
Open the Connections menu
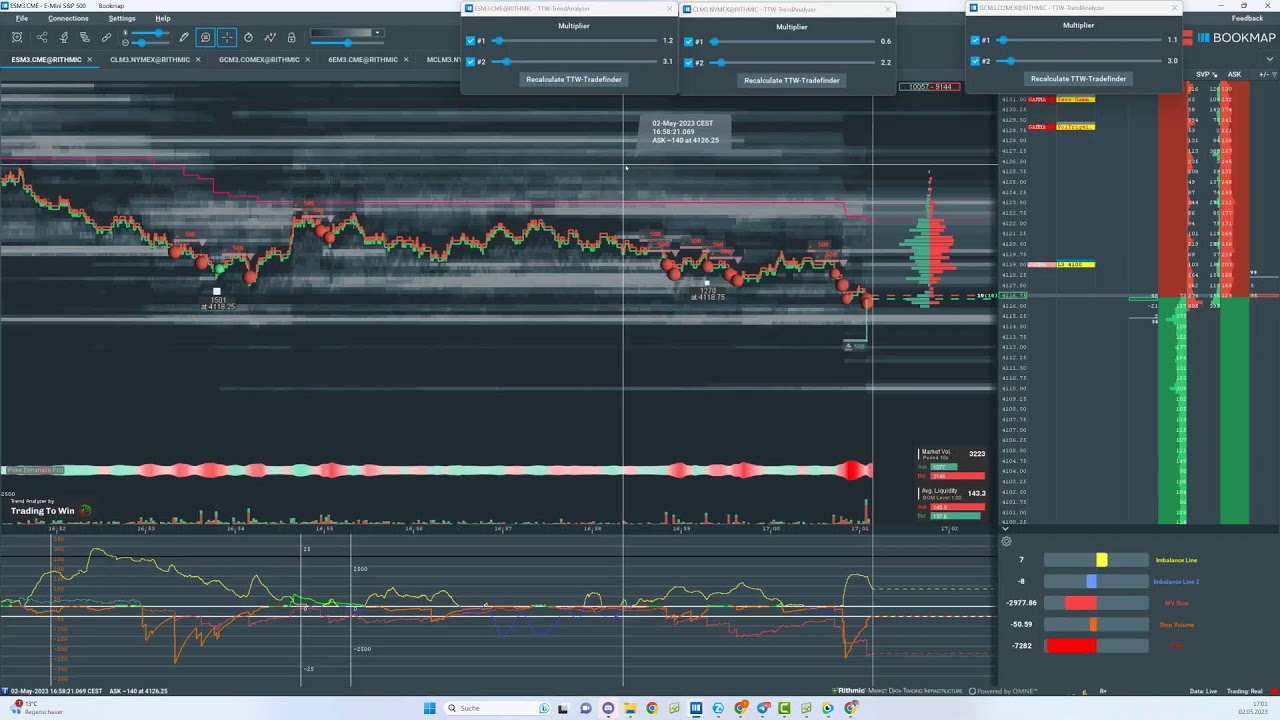68,18
